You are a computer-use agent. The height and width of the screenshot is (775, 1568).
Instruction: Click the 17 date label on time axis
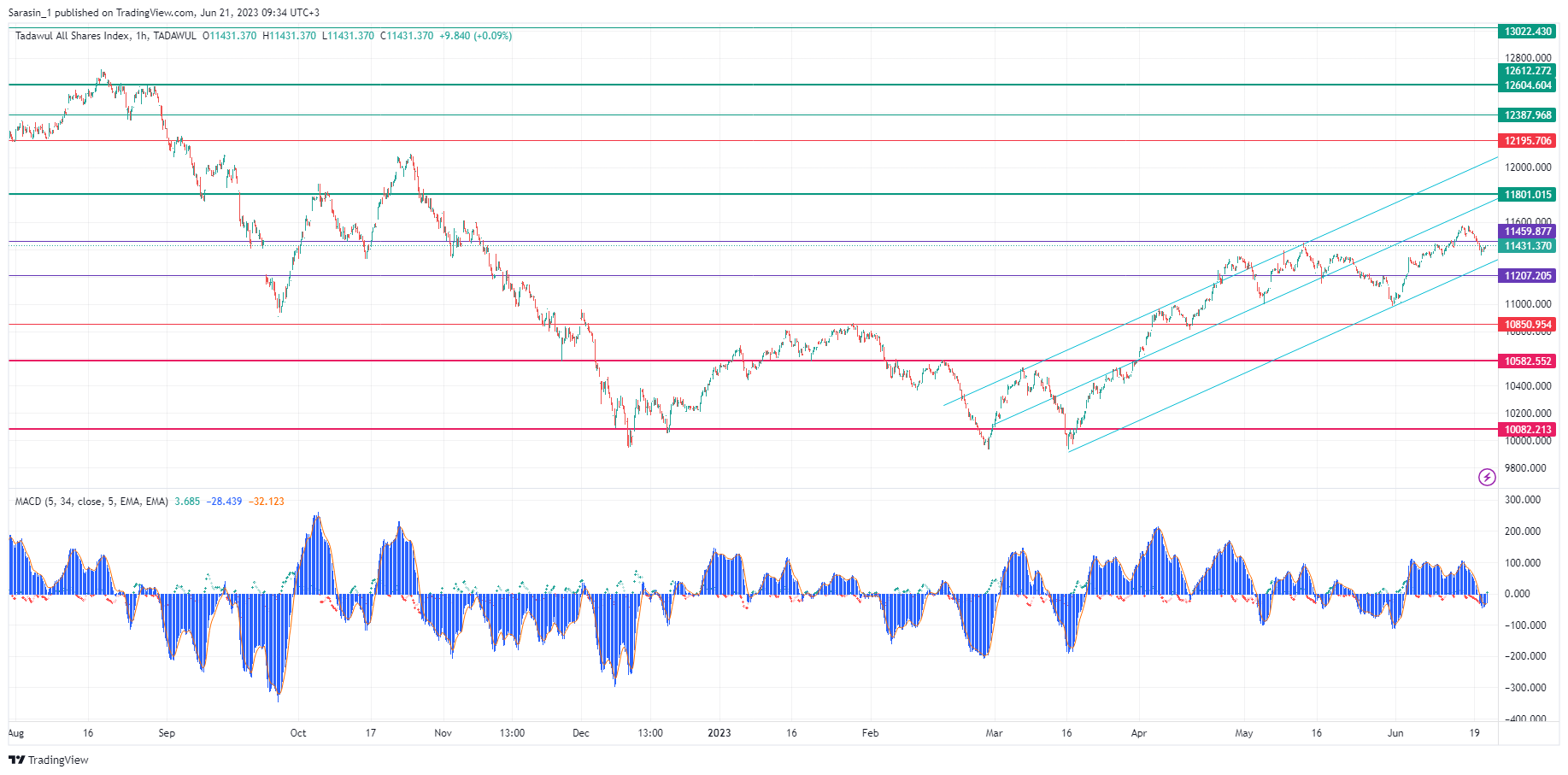coord(371,733)
